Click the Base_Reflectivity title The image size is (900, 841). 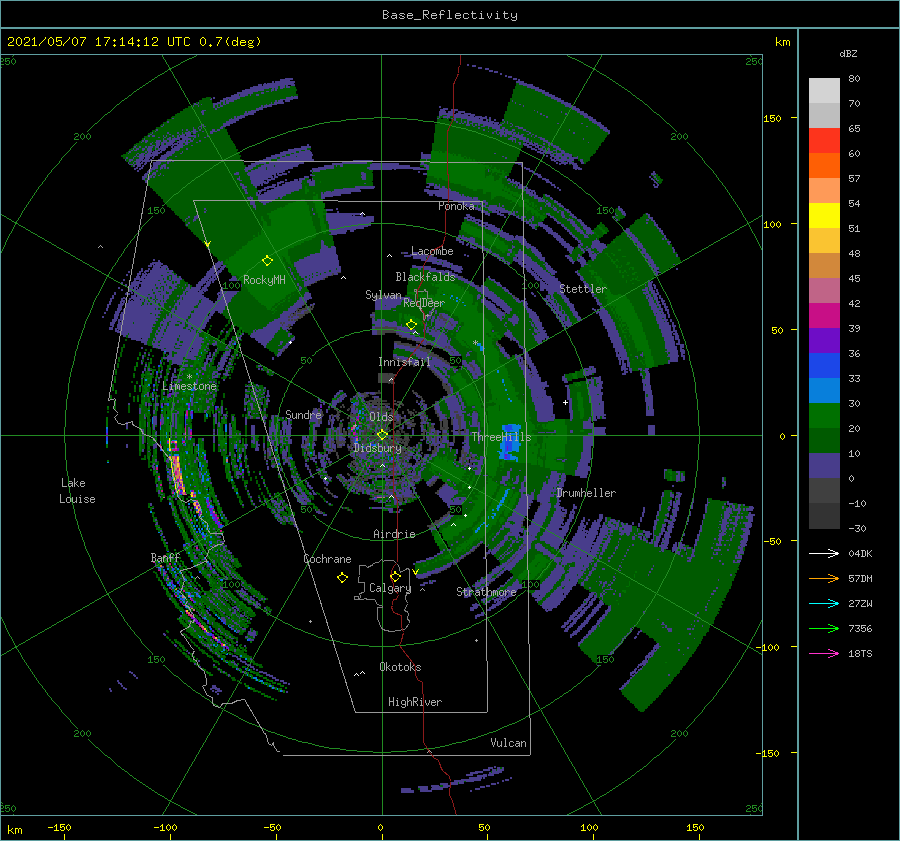click(x=450, y=15)
